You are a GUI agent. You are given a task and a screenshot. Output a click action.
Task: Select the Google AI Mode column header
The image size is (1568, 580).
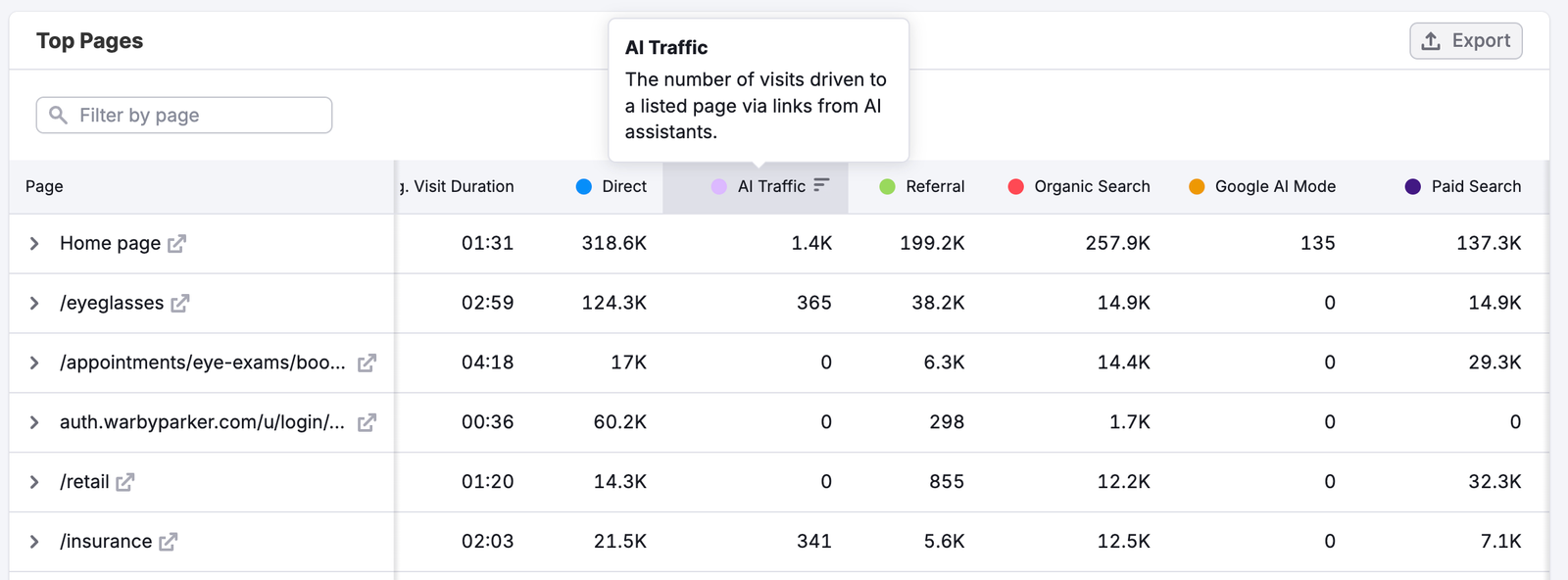coord(1275,185)
